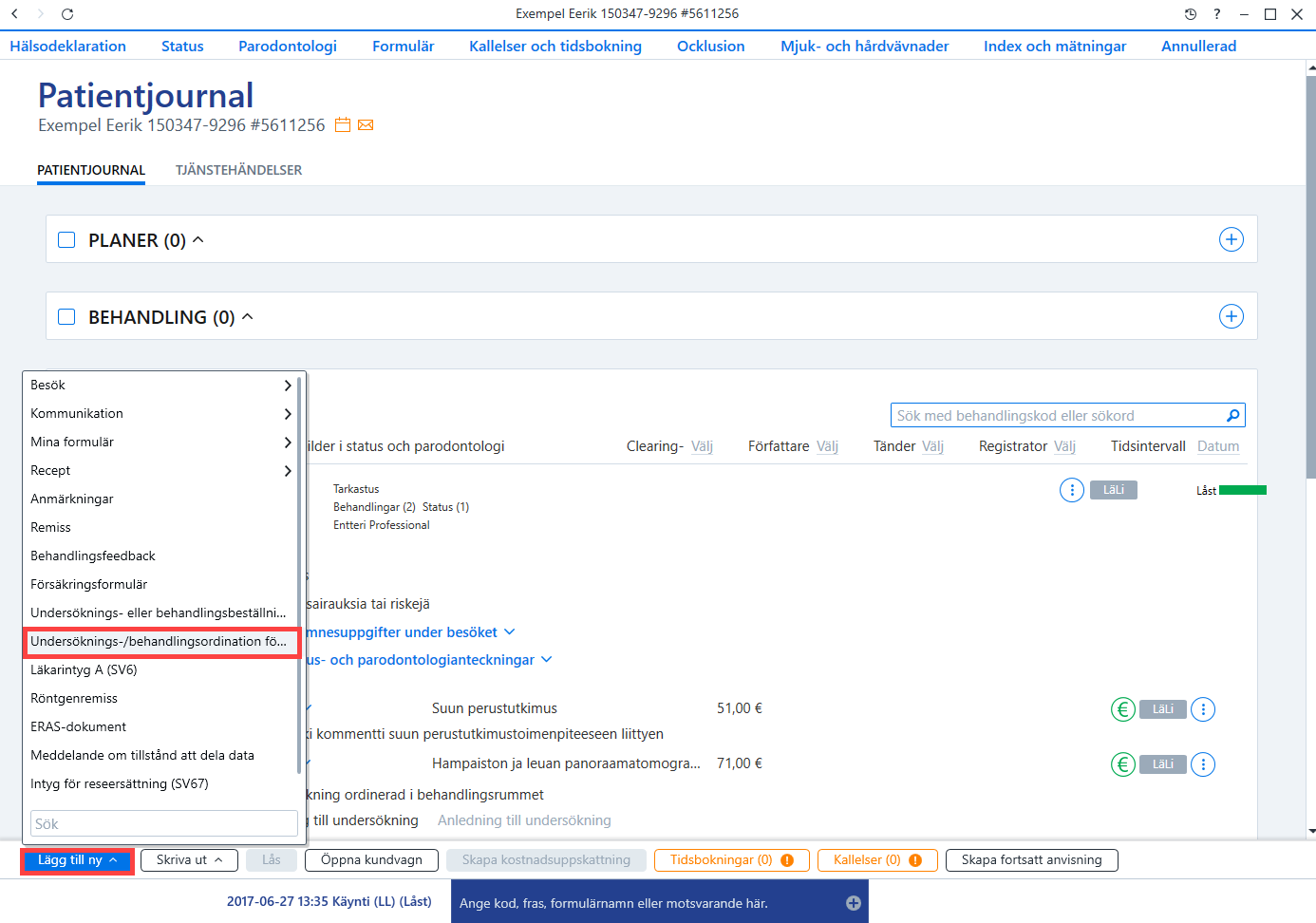The width and height of the screenshot is (1316, 923).
Task: Reload the page with refresh icon
Action: (x=67, y=14)
